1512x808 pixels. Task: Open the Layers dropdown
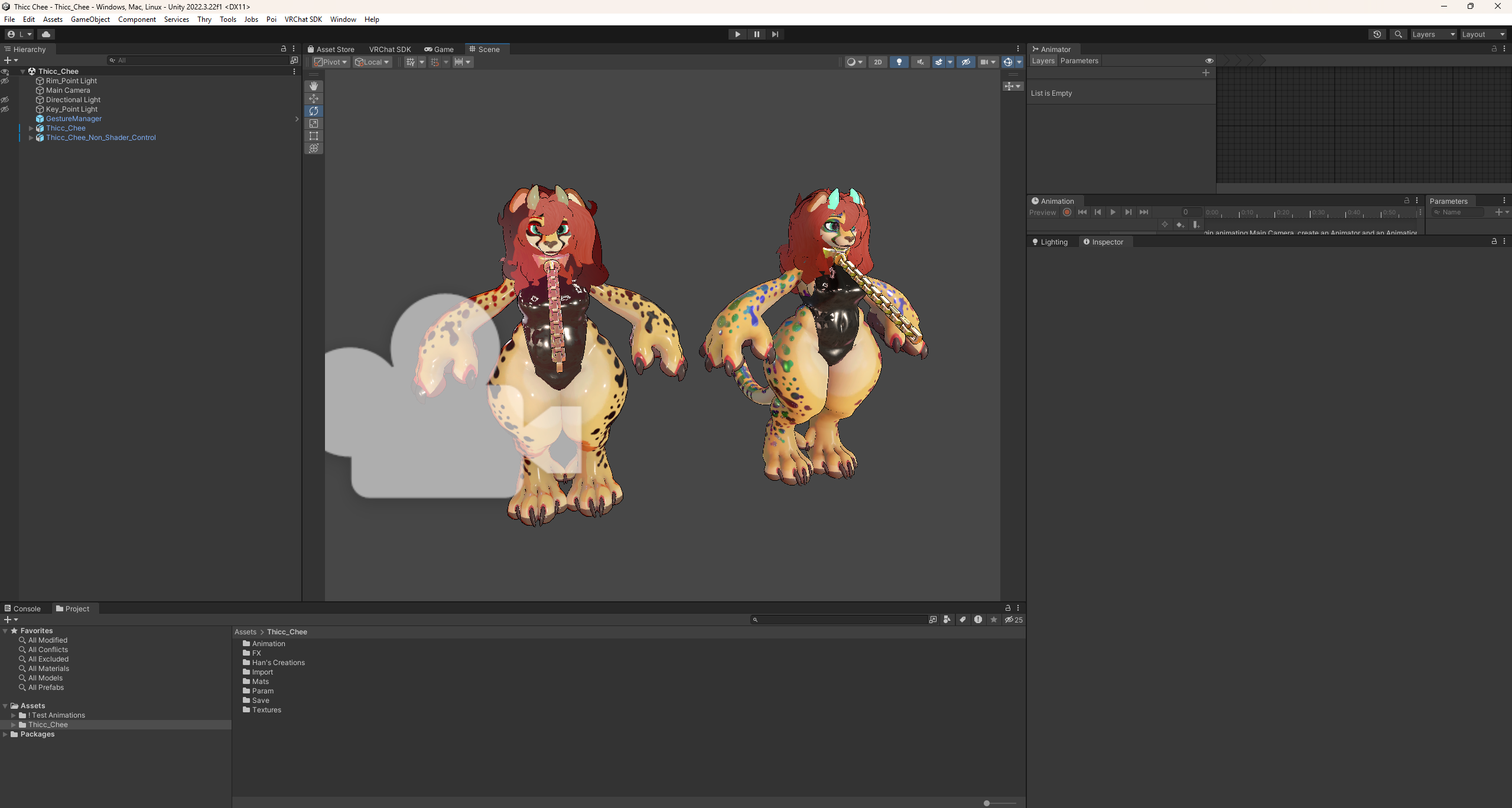1433,34
